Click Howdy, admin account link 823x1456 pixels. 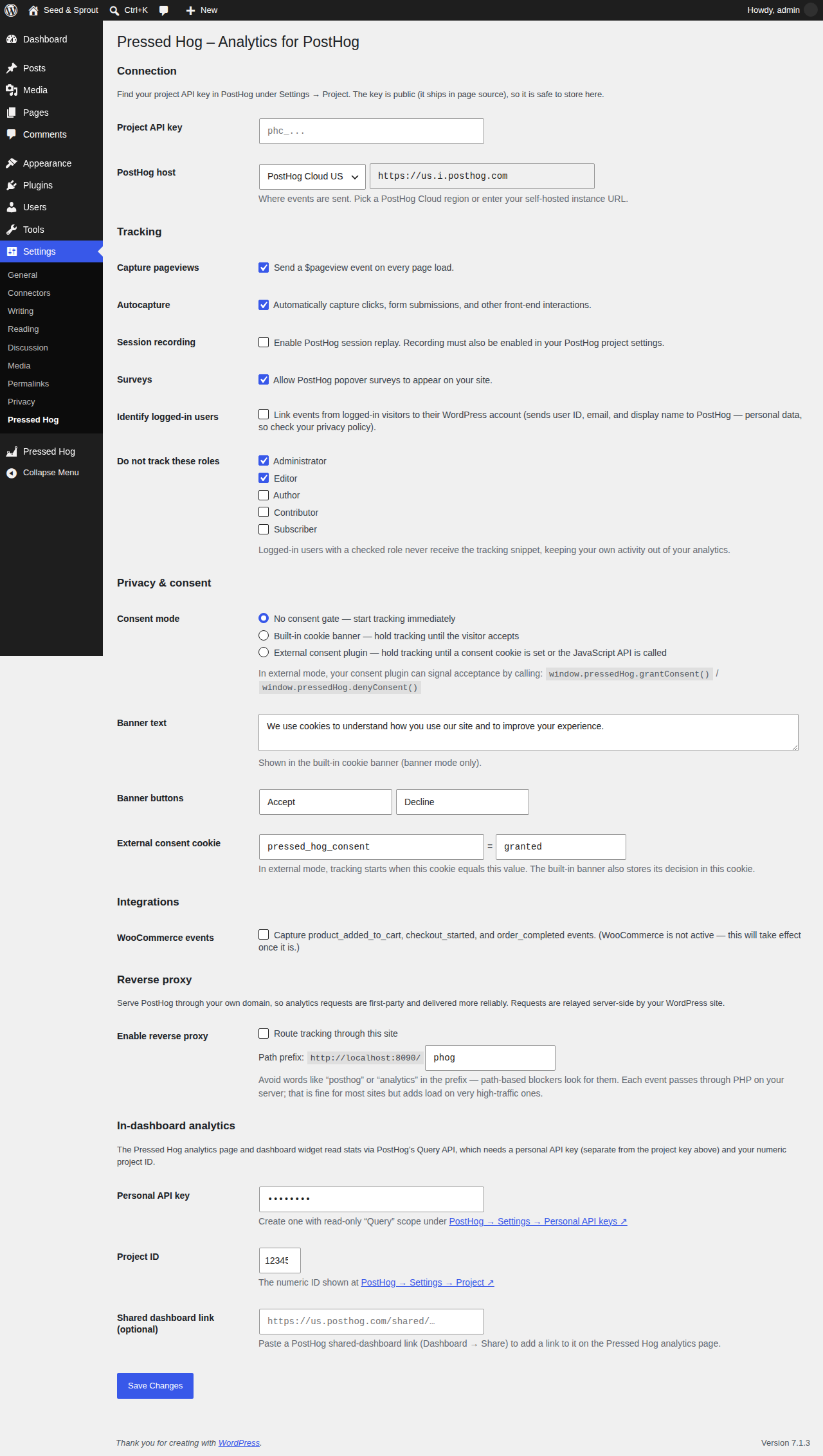pyautogui.click(x=773, y=10)
